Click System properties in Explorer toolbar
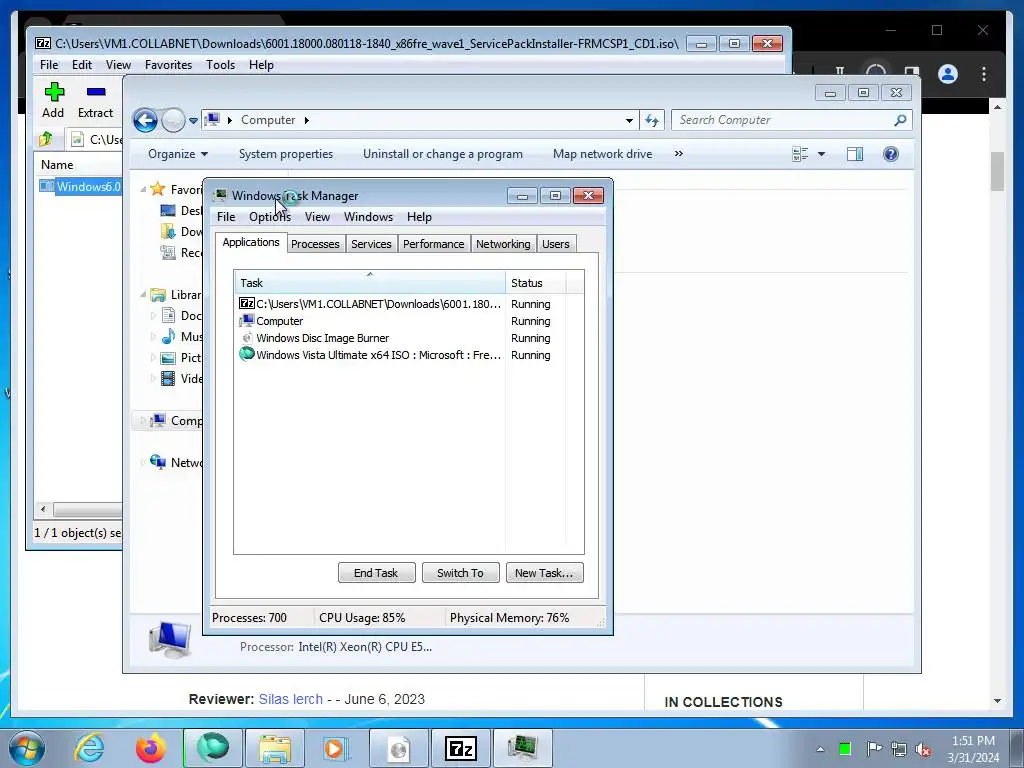This screenshot has height=768, width=1024. 286,154
